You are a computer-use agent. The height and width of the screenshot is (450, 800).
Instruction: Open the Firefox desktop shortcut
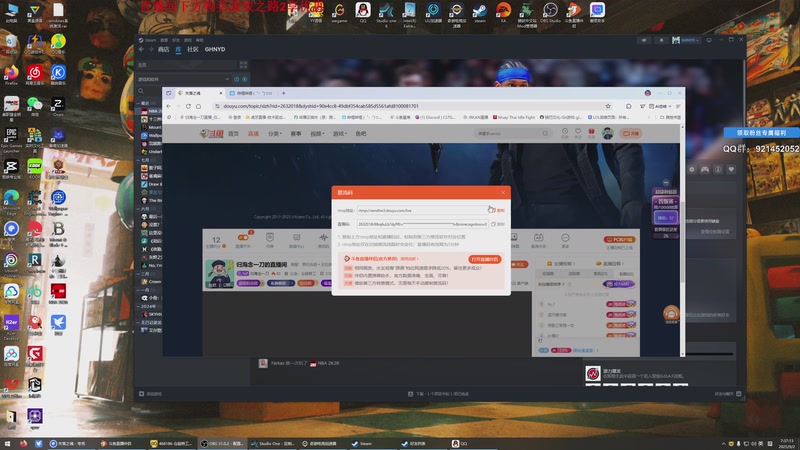coord(11,75)
